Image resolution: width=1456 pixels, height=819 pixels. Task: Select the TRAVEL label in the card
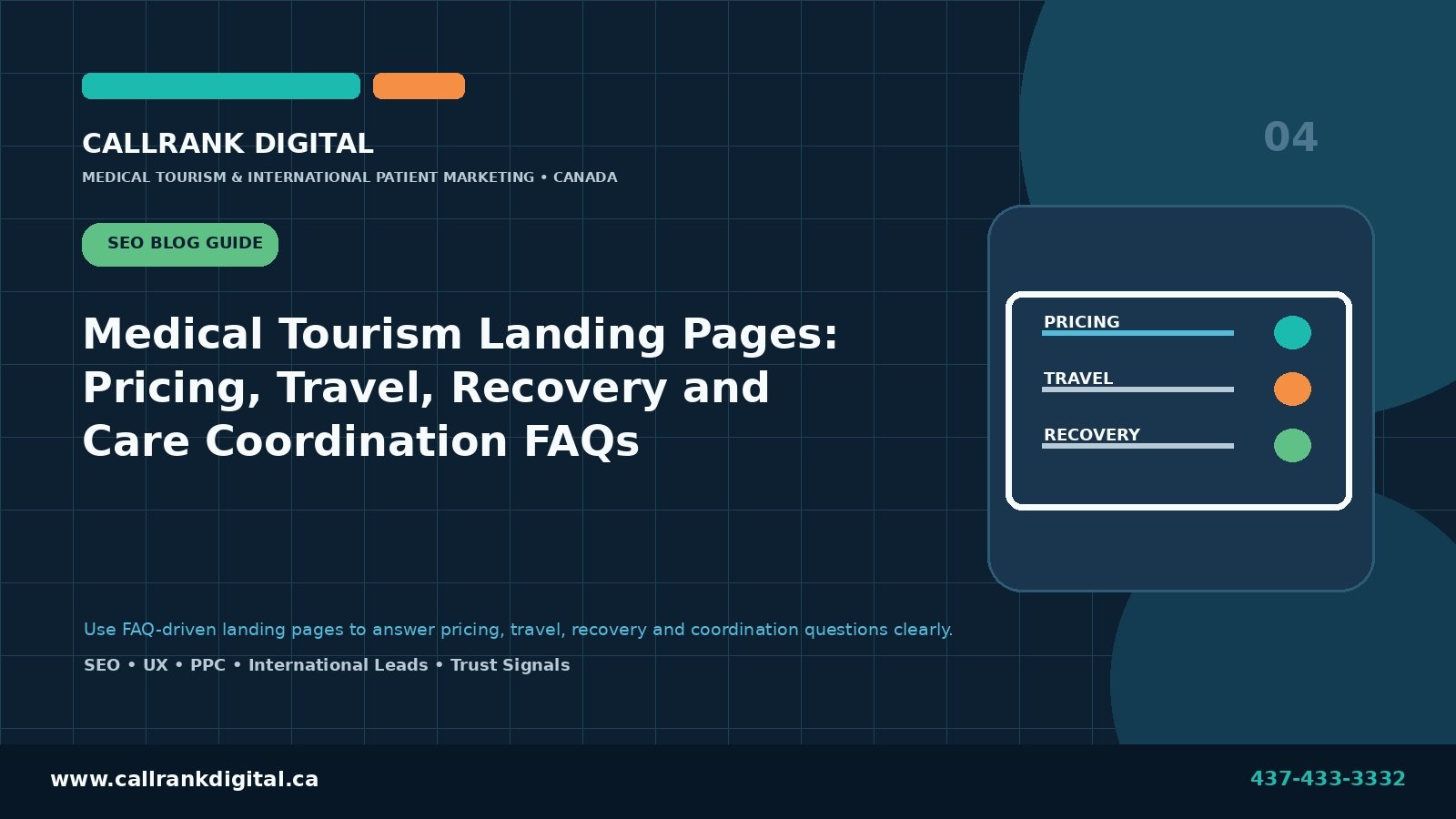point(1077,379)
